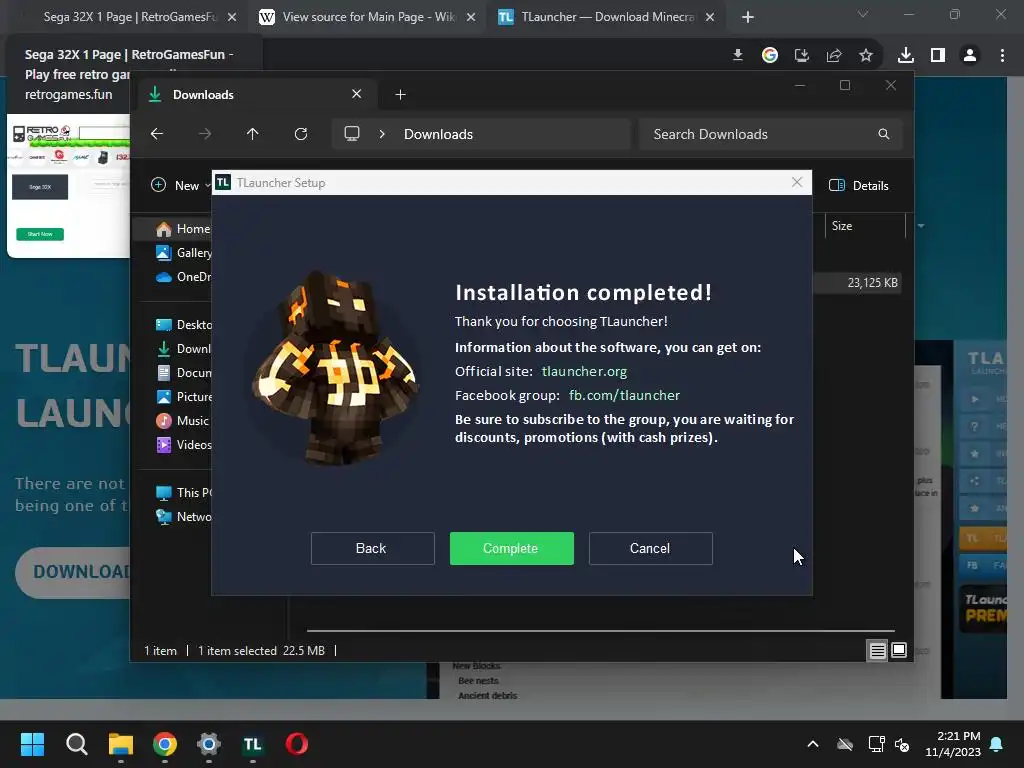Click the Google icon in Chrome toolbar
The height and width of the screenshot is (768, 1024).
(770, 56)
